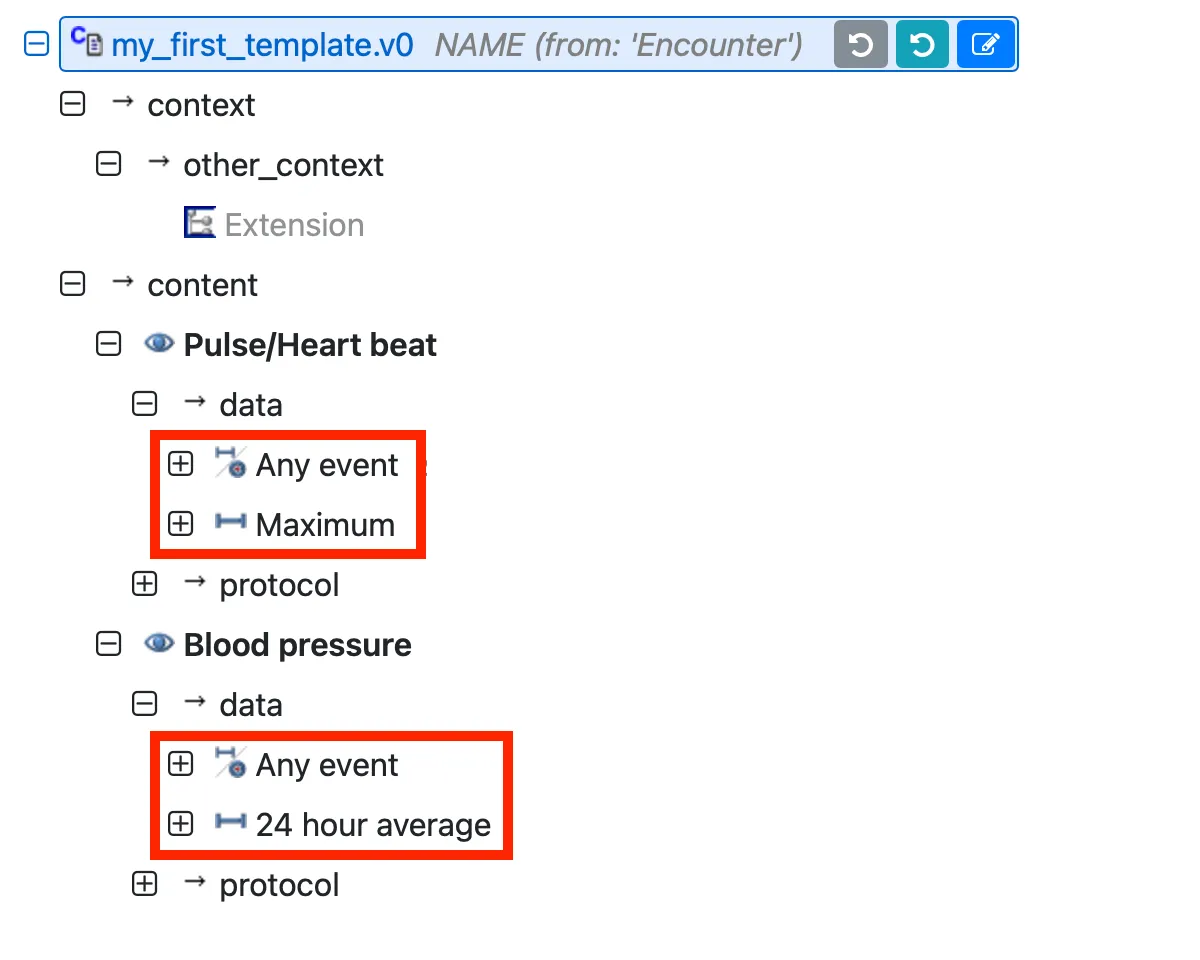Click the Extension node icon
Image resolution: width=1200 pixels, height=960 pixels.
(x=200, y=223)
